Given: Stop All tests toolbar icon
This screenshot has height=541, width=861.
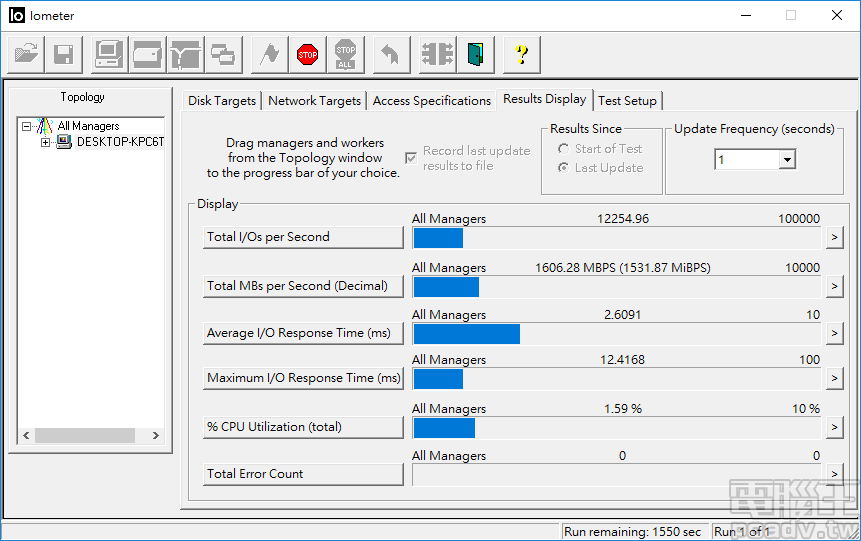Looking at the screenshot, I should 345,54.
